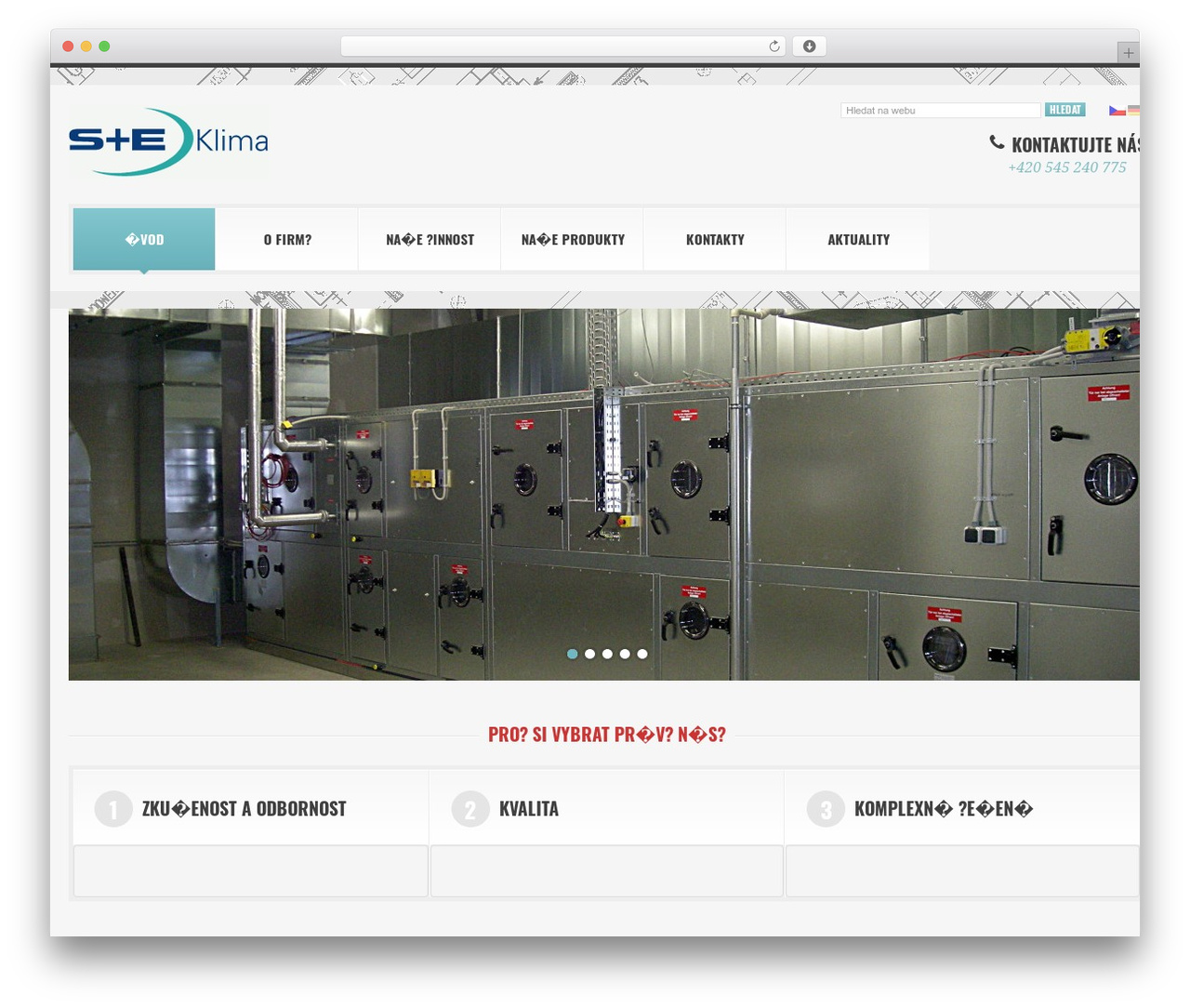This screenshot has width=1190, height=1008.
Task: Open a new browser tab
Action: click(1128, 53)
